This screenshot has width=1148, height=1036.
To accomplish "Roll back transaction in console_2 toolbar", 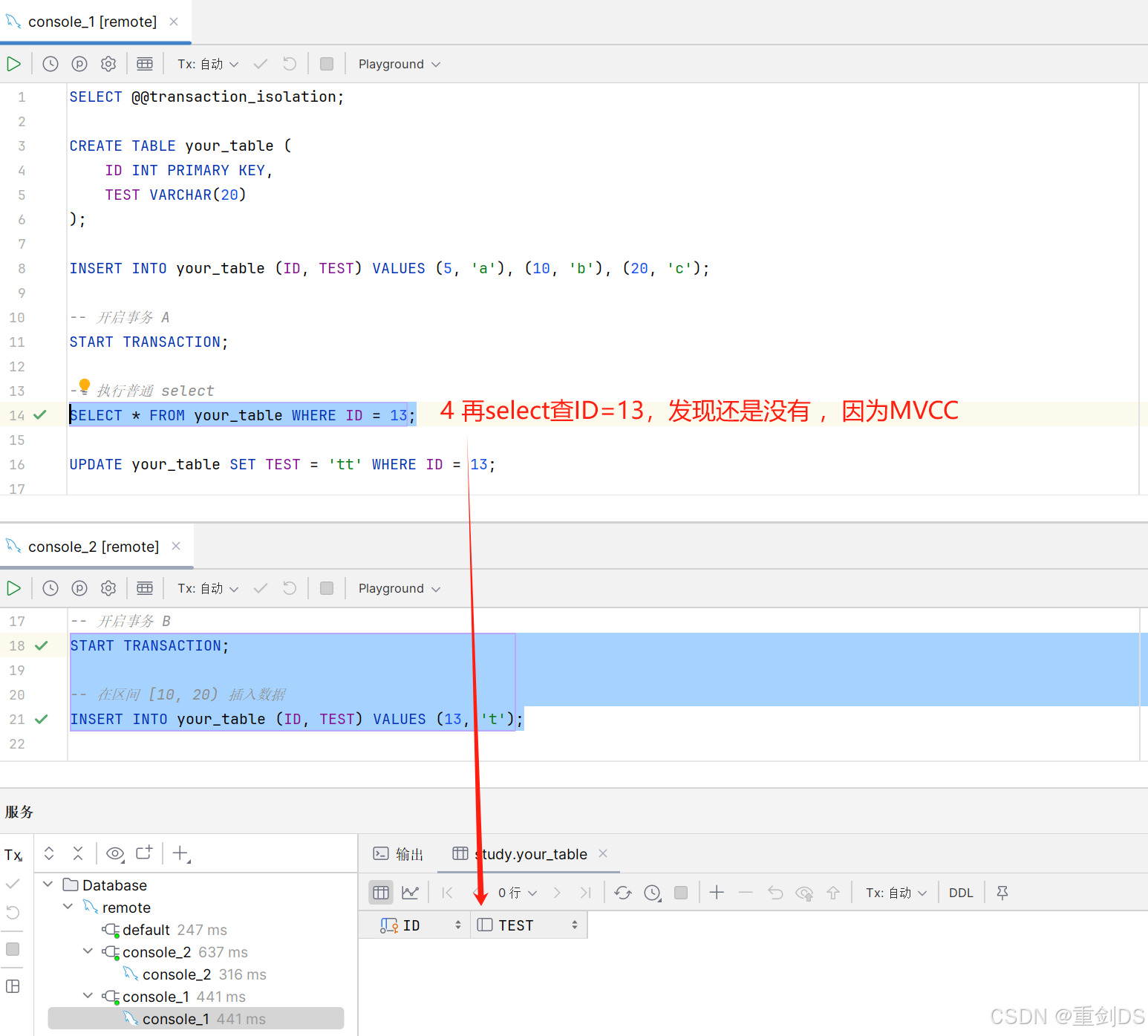I will click(290, 588).
